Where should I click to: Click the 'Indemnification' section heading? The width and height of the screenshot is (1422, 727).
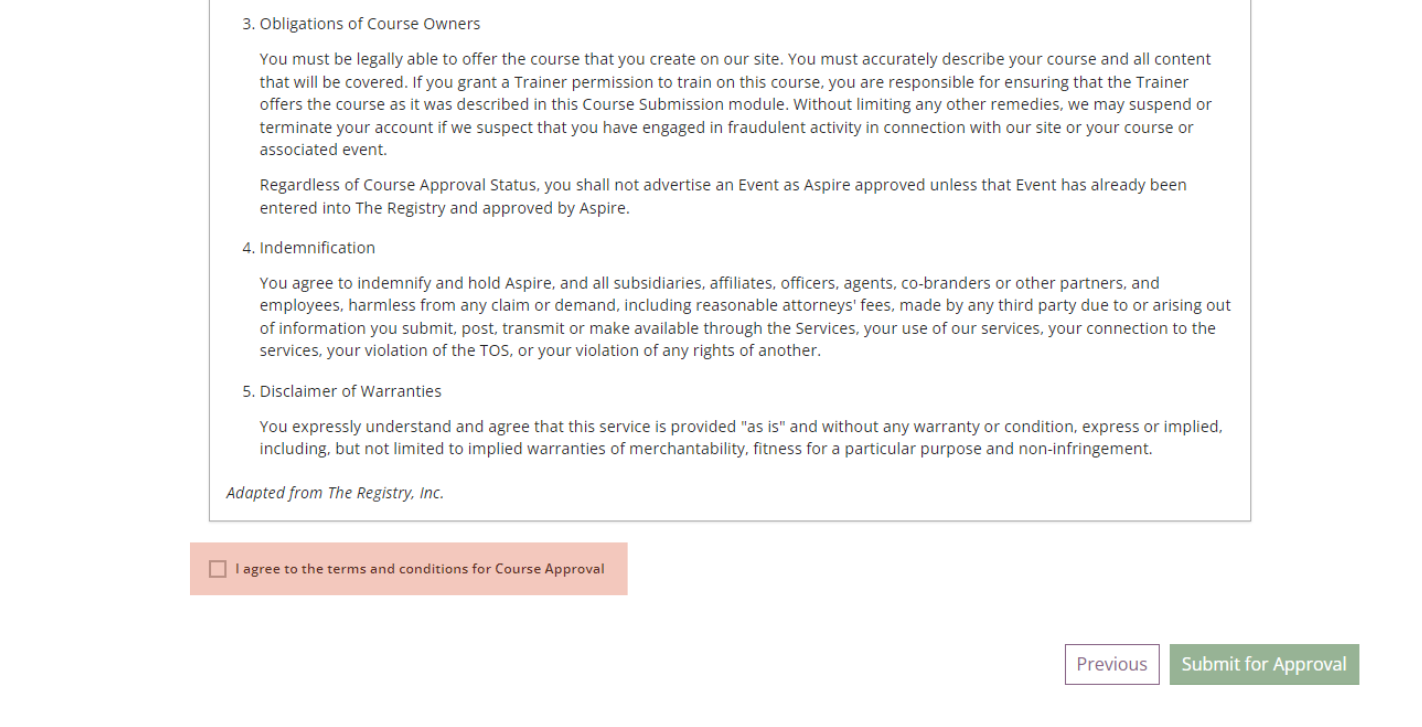(317, 247)
